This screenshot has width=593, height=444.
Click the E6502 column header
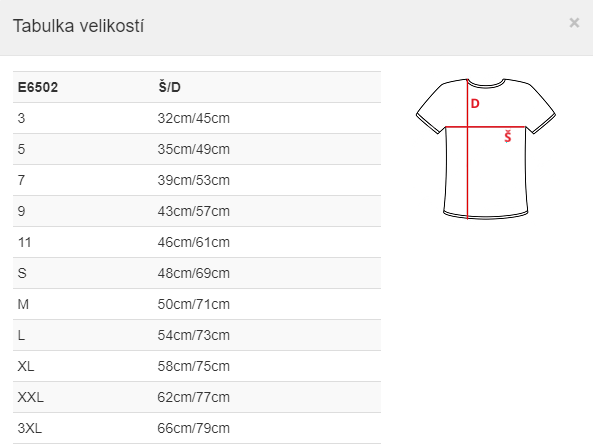point(38,87)
